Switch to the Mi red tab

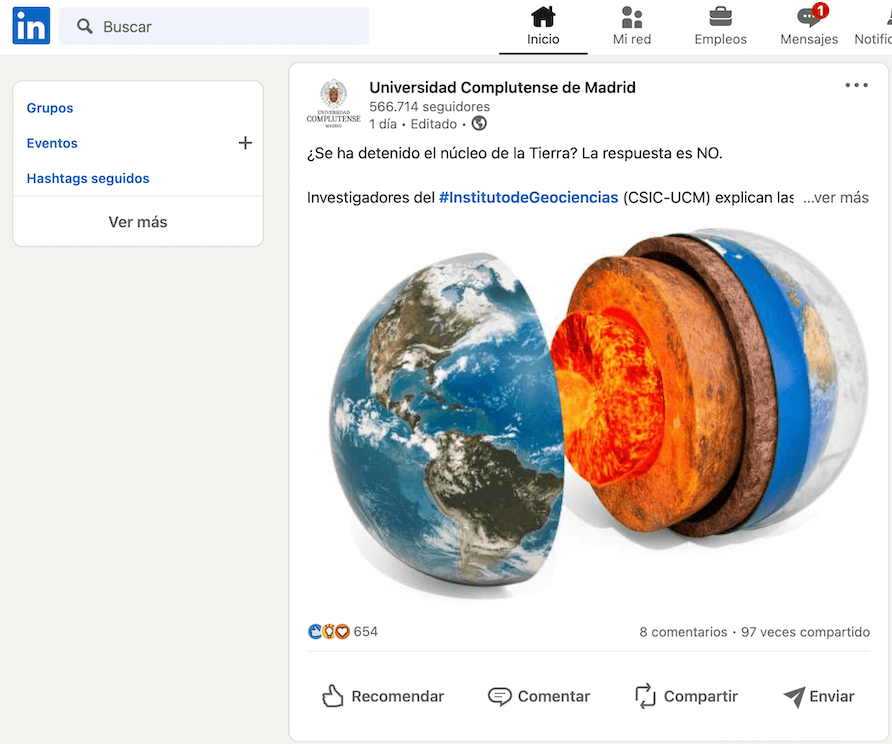click(x=631, y=28)
